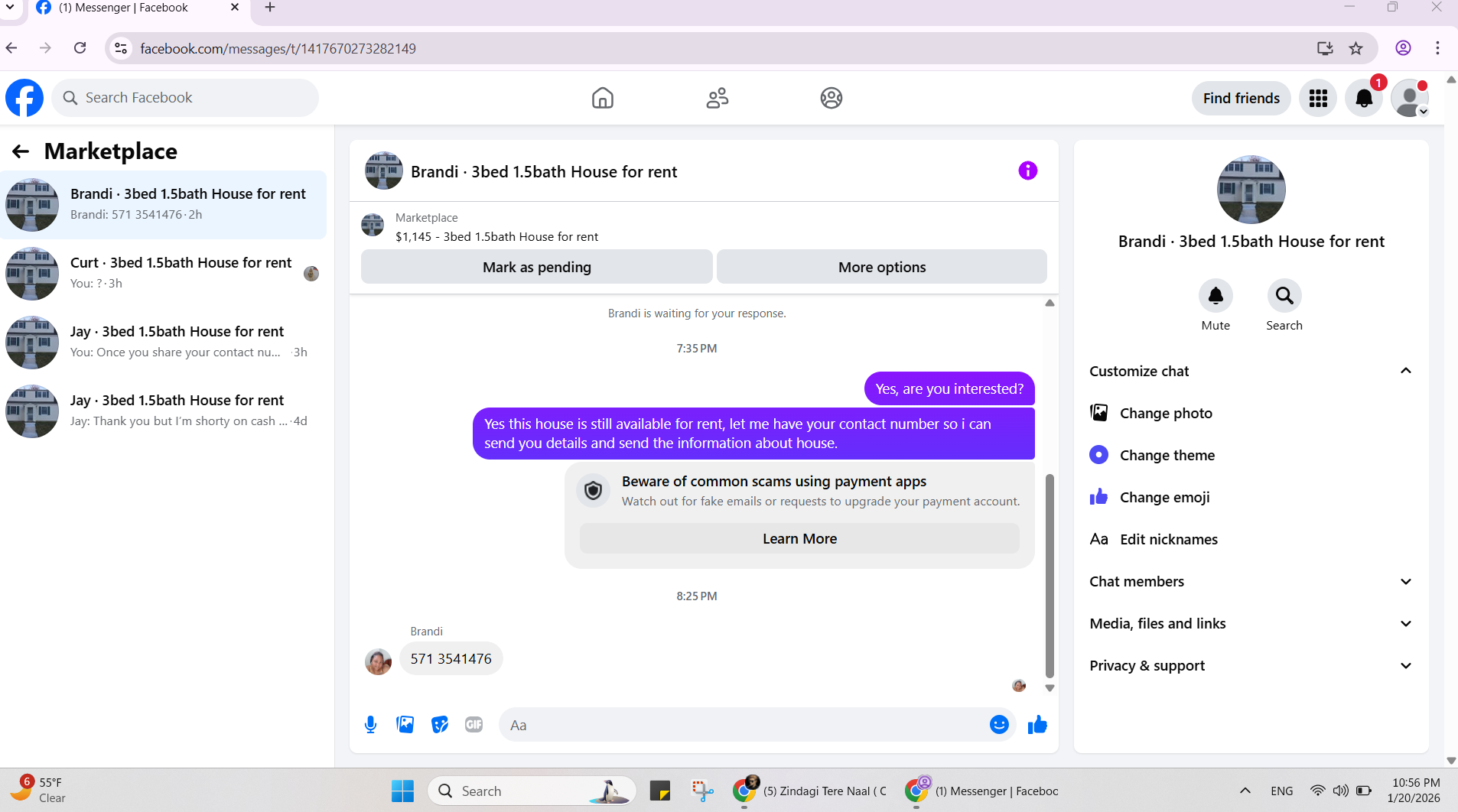Click Brandi's avatar beside her message
Screen dimensions: 1458x812
378,661
